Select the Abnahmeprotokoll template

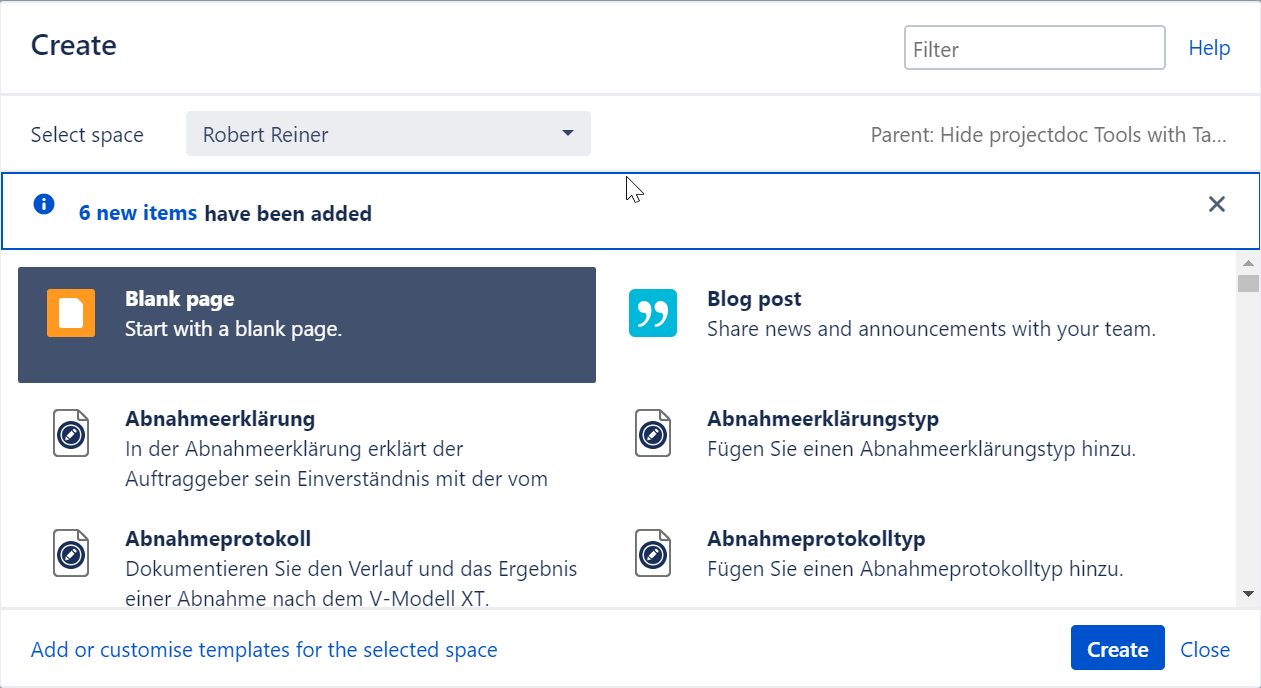pyautogui.click(x=300, y=553)
